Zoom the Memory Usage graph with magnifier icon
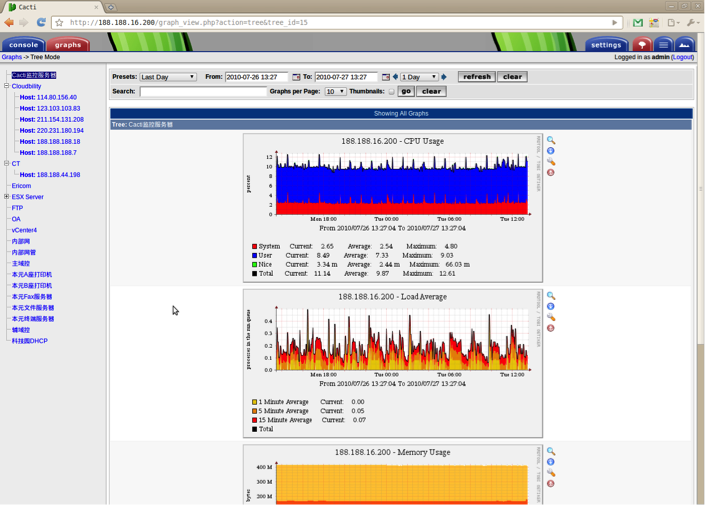The height and width of the screenshot is (505, 705). click(551, 451)
